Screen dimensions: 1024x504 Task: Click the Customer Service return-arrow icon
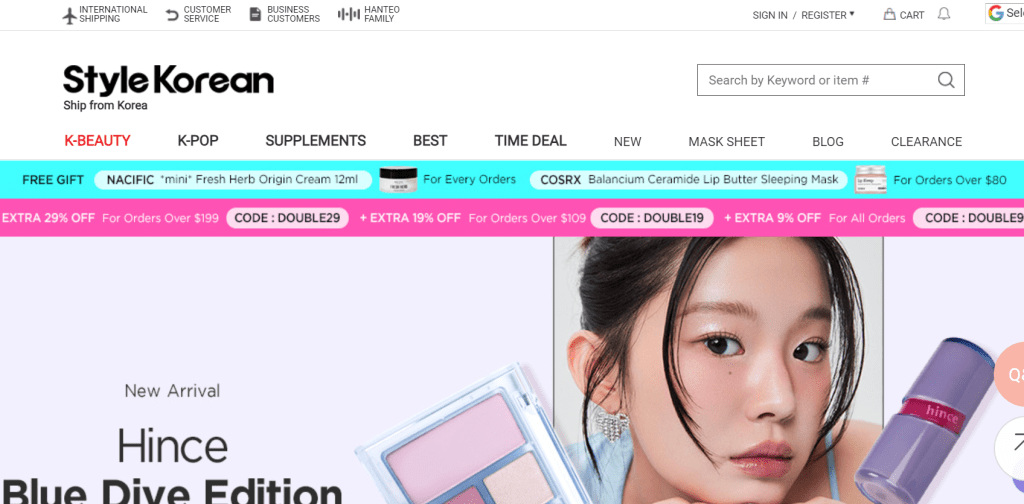point(172,15)
